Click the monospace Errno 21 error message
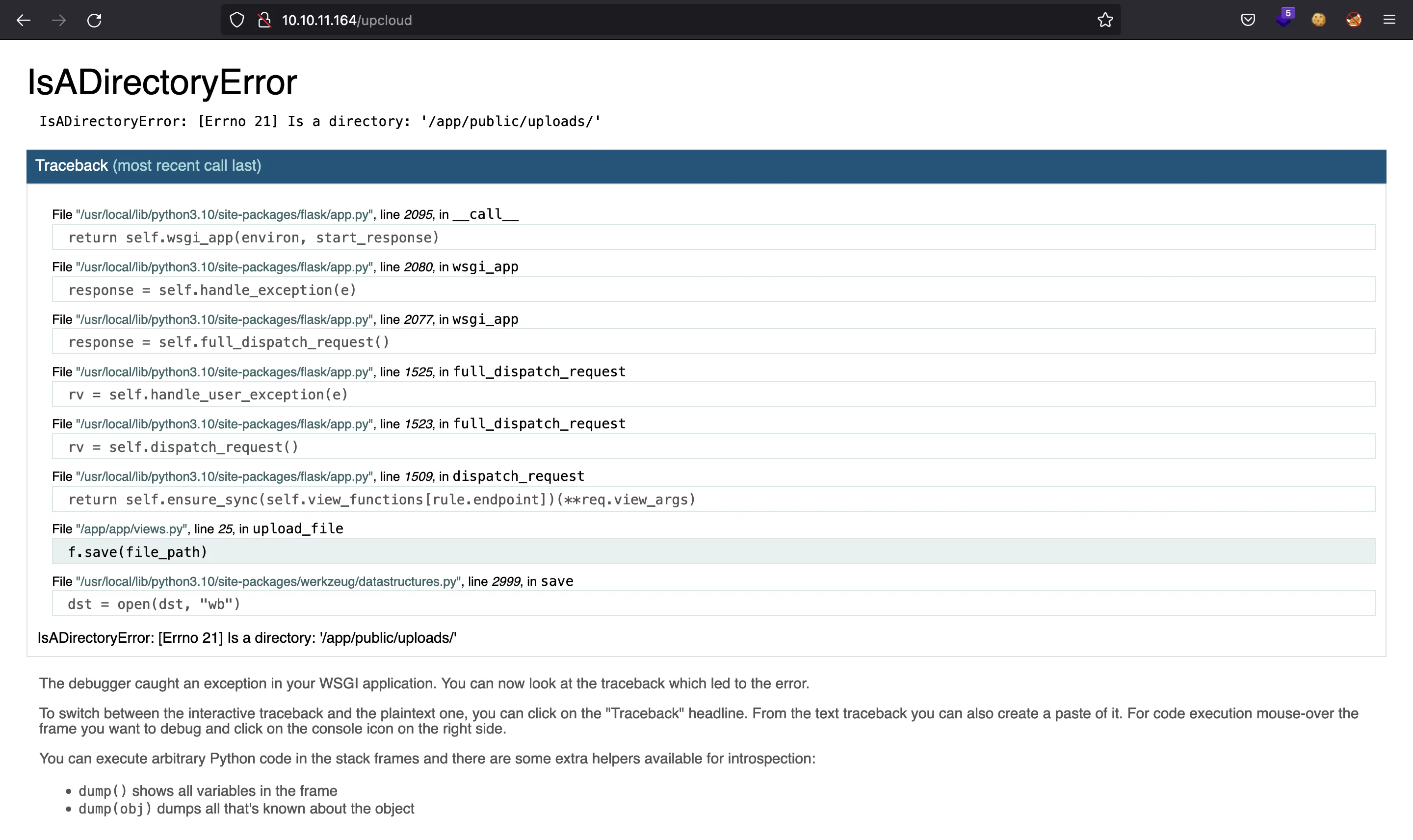The width and height of the screenshot is (1413, 840). click(x=320, y=122)
